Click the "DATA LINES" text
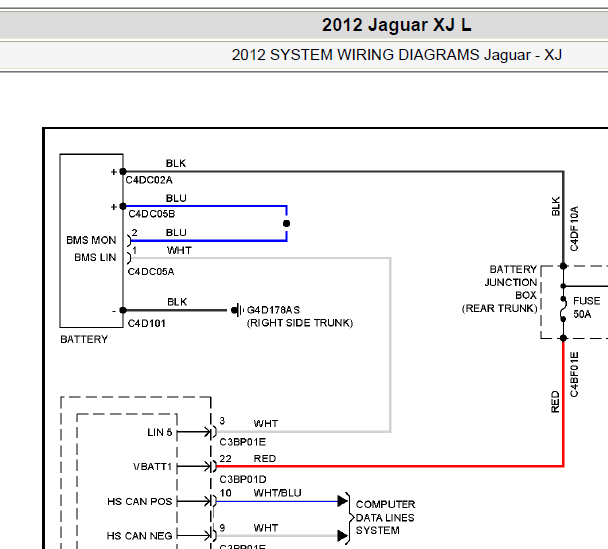 tap(385, 518)
